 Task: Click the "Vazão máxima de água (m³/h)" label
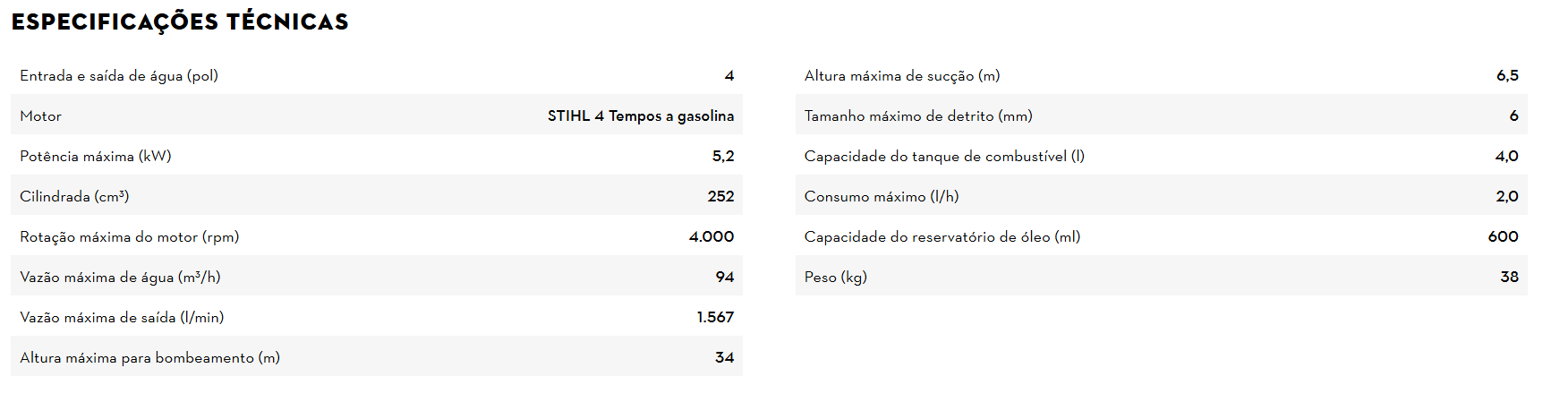[120, 278]
